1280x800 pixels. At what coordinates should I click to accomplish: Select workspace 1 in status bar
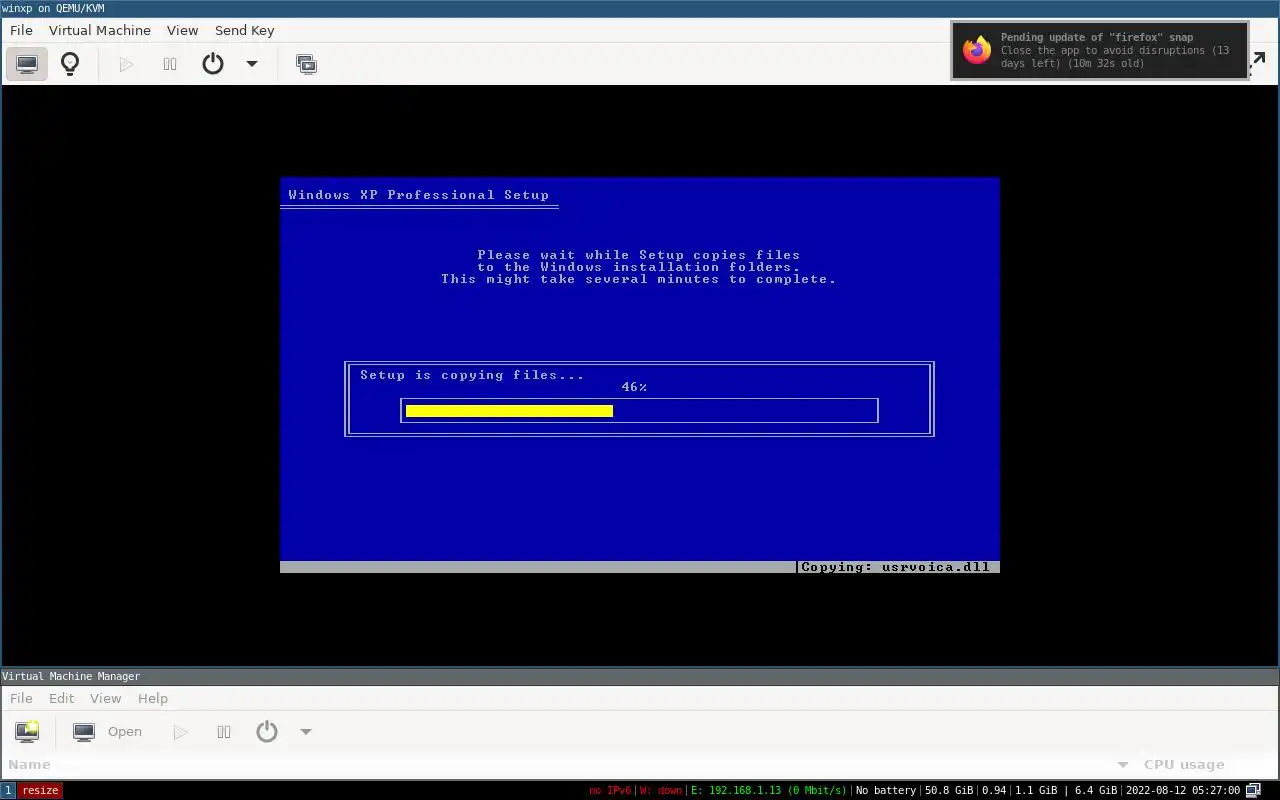pos(8,790)
